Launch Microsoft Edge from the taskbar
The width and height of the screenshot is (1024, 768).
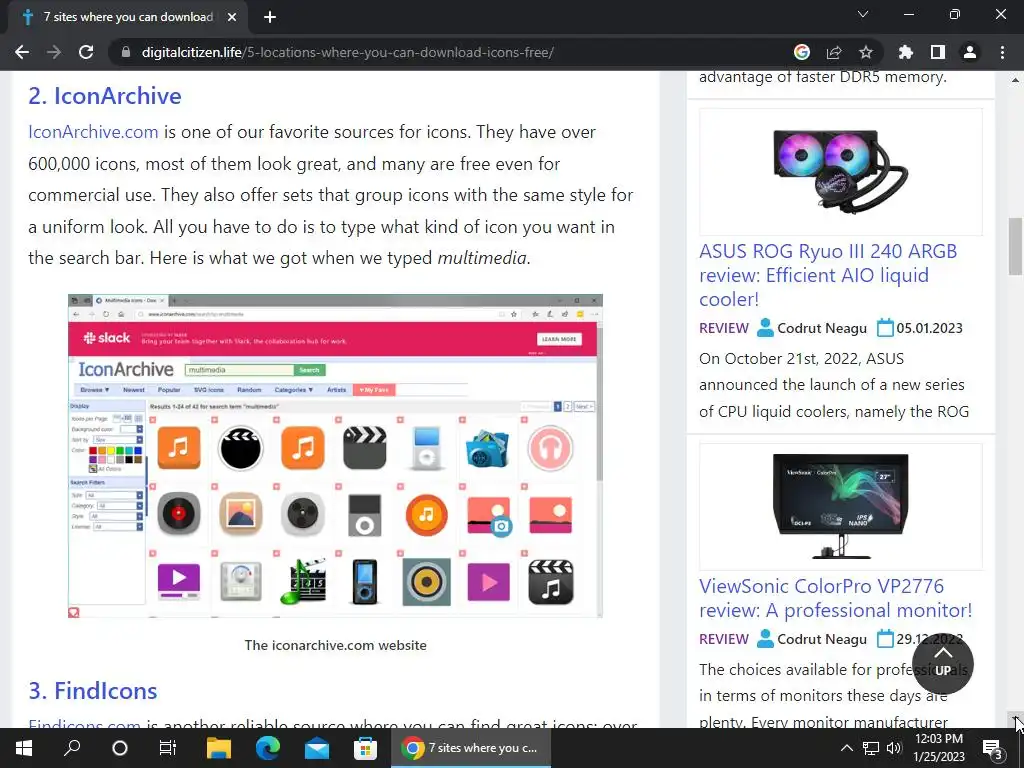pyautogui.click(x=268, y=748)
